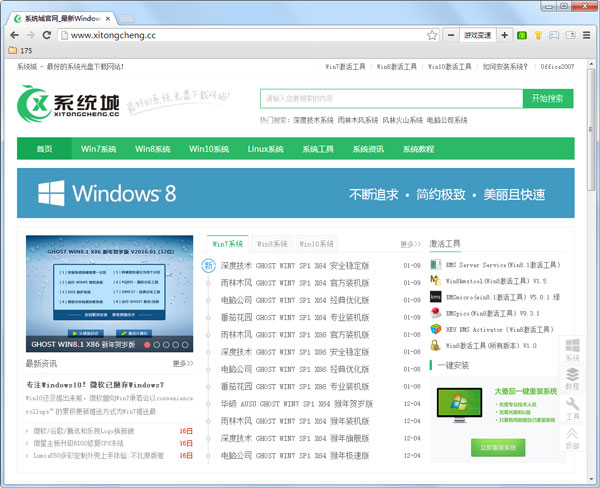Select the second slideshow dot
This screenshot has height=488, width=600.
pyautogui.click(x=157, y=345)
